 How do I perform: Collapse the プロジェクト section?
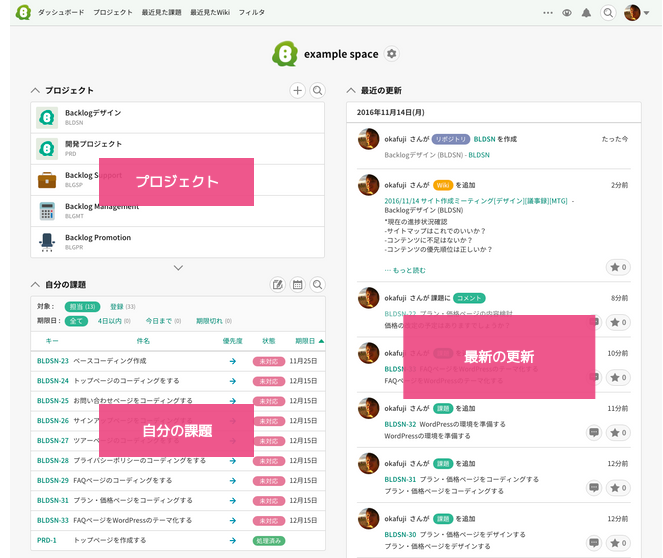point(36,90)
